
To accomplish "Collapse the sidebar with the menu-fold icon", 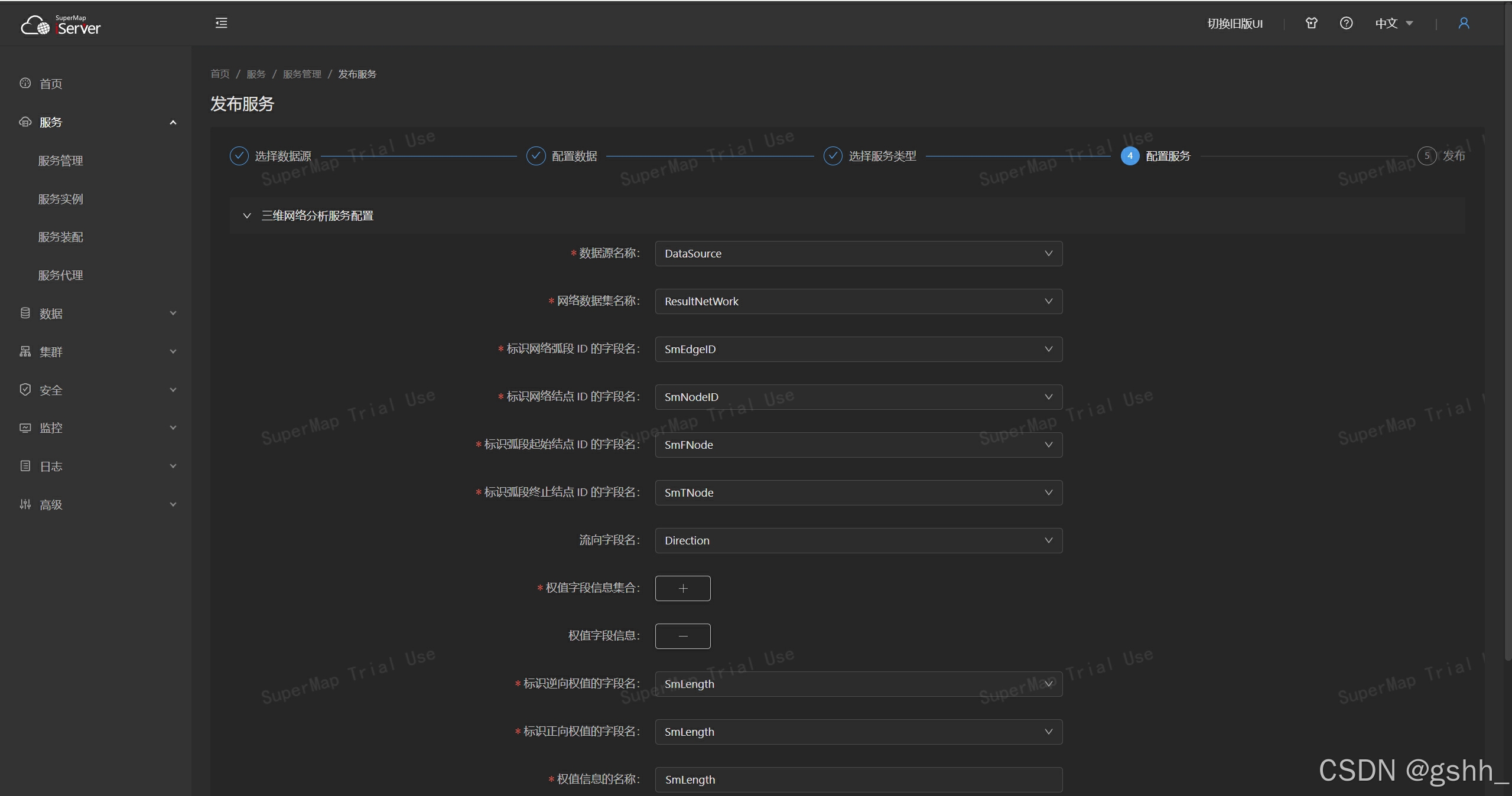I will [221, 23].
